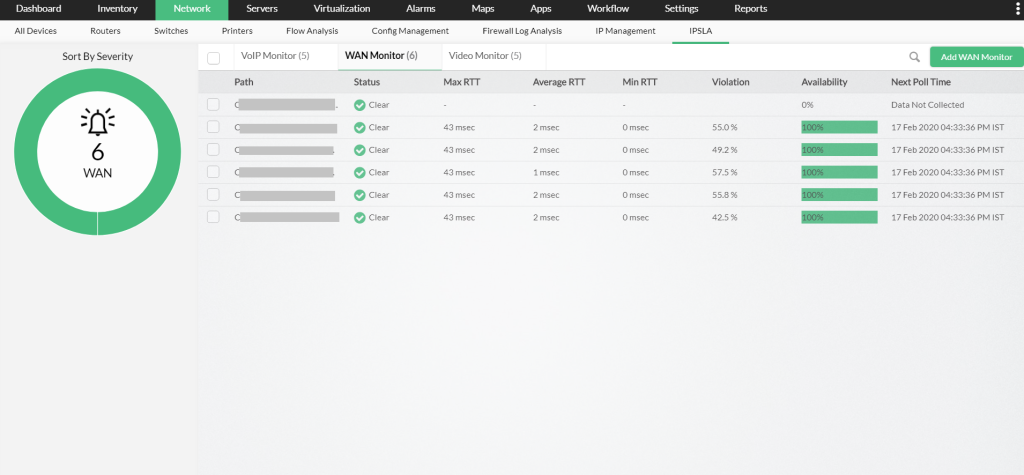The width and height of the screenshot is (1024, 475).
Task: Click Clear status icon in 55.0 % row
Action: (x=359, y=127)
